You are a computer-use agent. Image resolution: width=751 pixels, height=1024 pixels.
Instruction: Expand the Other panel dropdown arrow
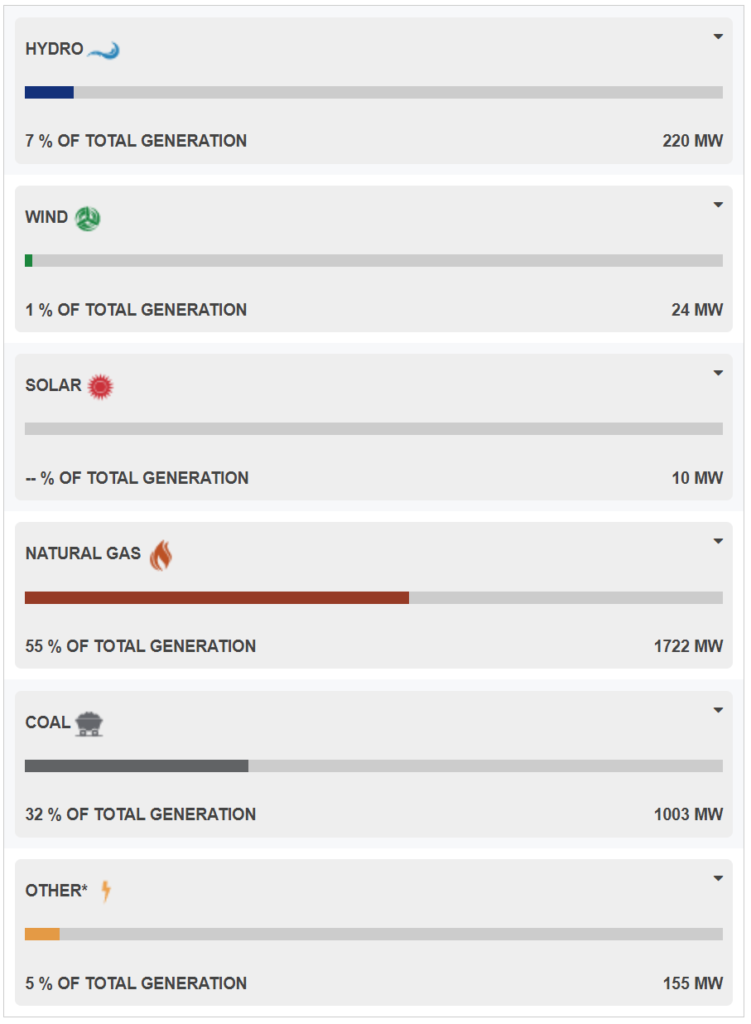tap(718, 878)
